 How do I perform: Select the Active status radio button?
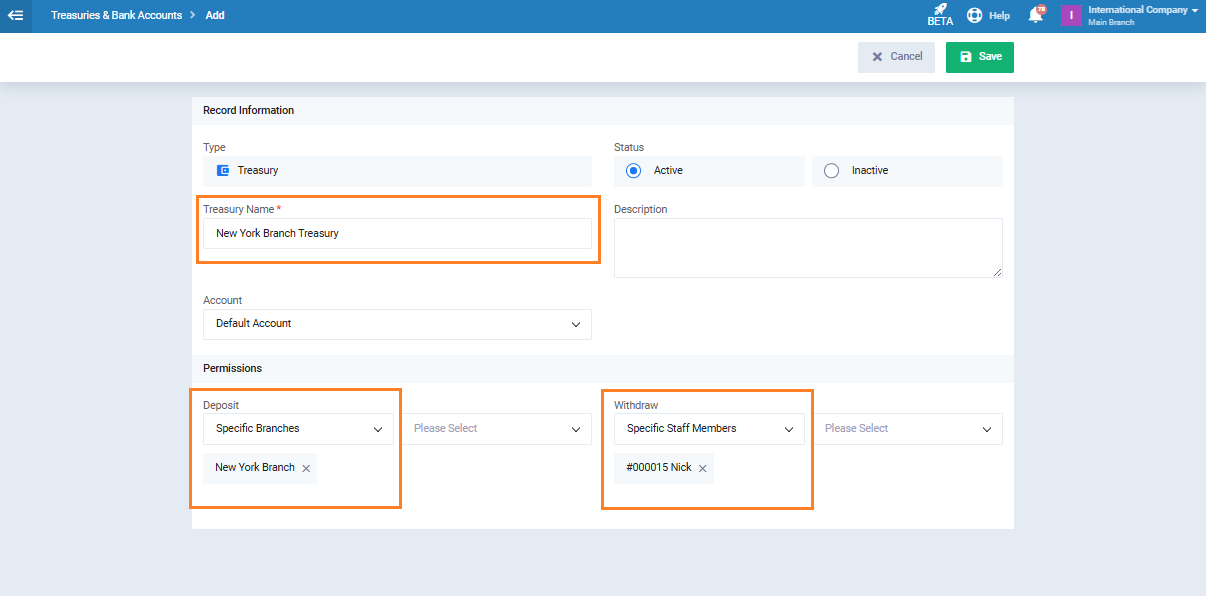633,171
